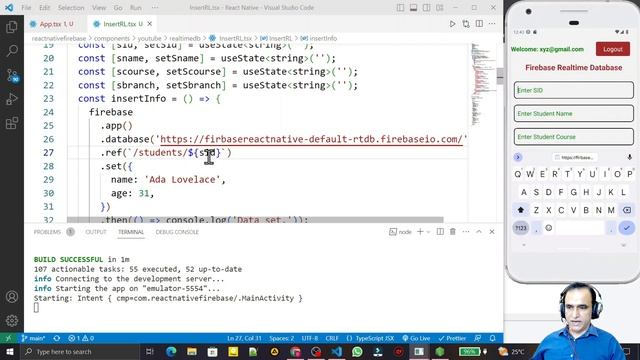This screenshot has width=640, height=360.
Task: Kill terminal with trash icon
Action: pyautogui.click(x=453, y=232)
